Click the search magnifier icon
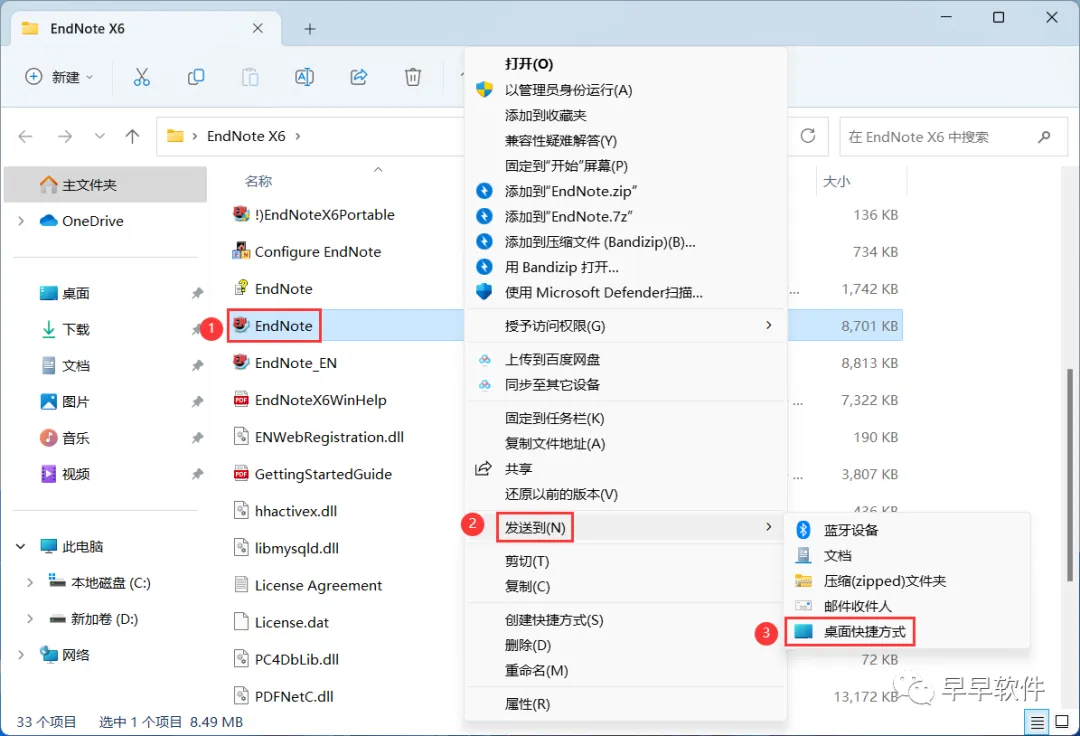Viewport: 1080px width, 736px height. [1044, 137]
